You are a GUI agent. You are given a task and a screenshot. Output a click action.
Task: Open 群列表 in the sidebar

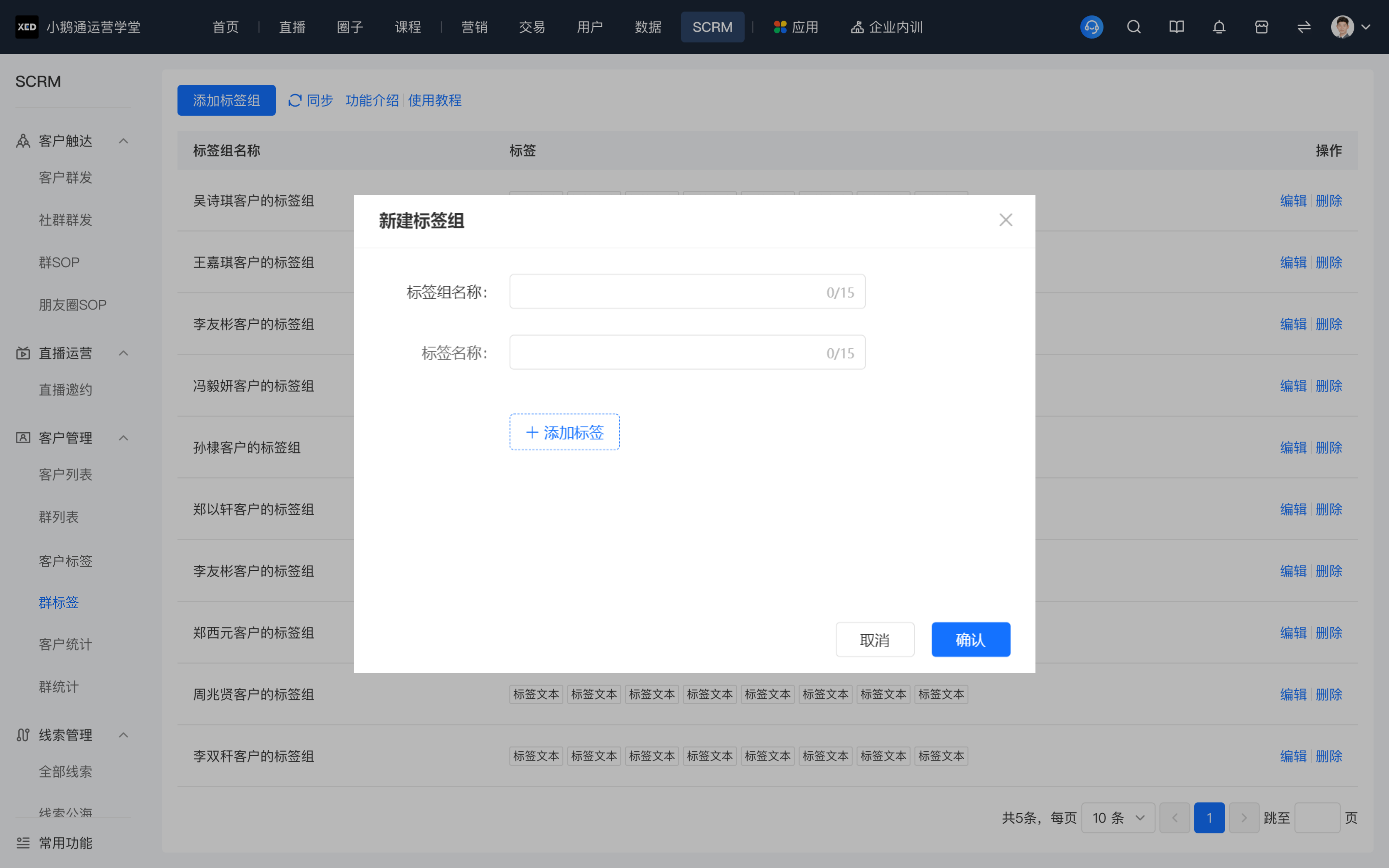(59, 517)
